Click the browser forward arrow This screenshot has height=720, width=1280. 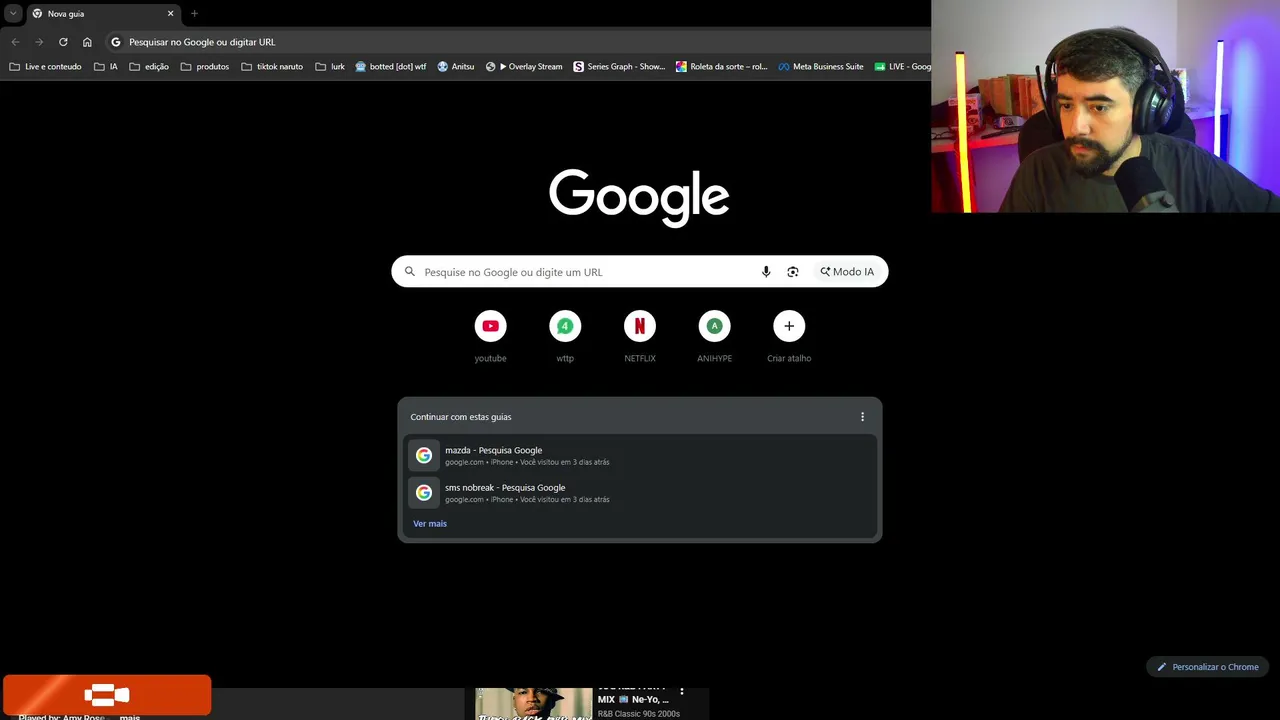tap(39, 42)
